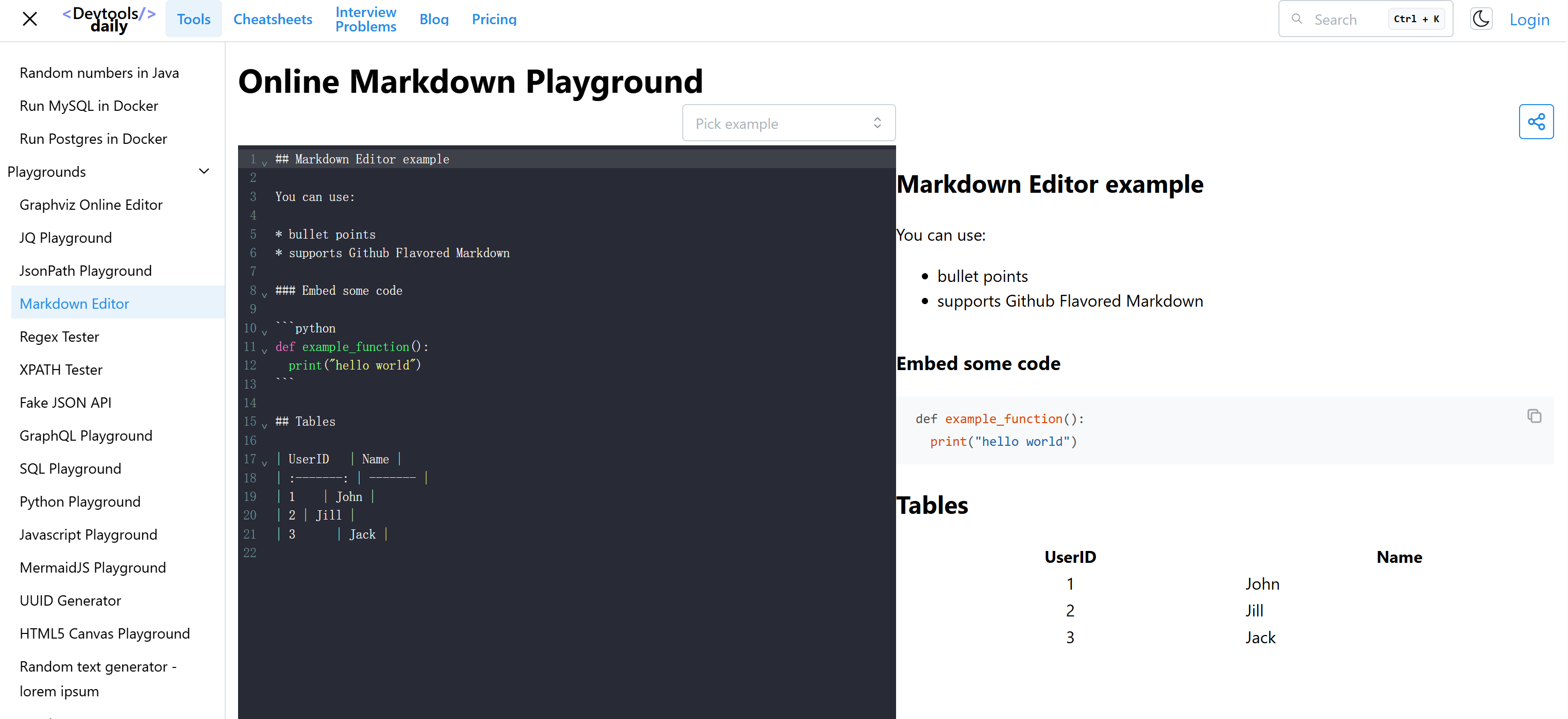Screen dimensions: 1568x719
Task: Click the search magnifier icon
Action: [x=1296, y=19]
